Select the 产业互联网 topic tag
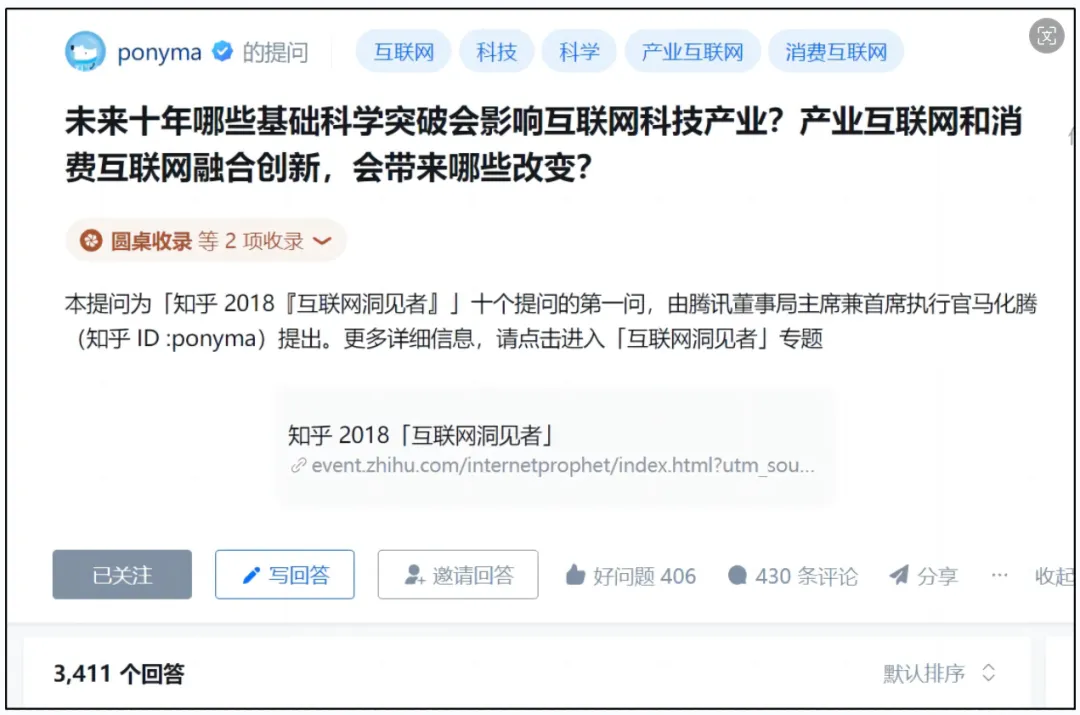The width and height of the screenshot is (1080, 715). click(x=692, y=51)
